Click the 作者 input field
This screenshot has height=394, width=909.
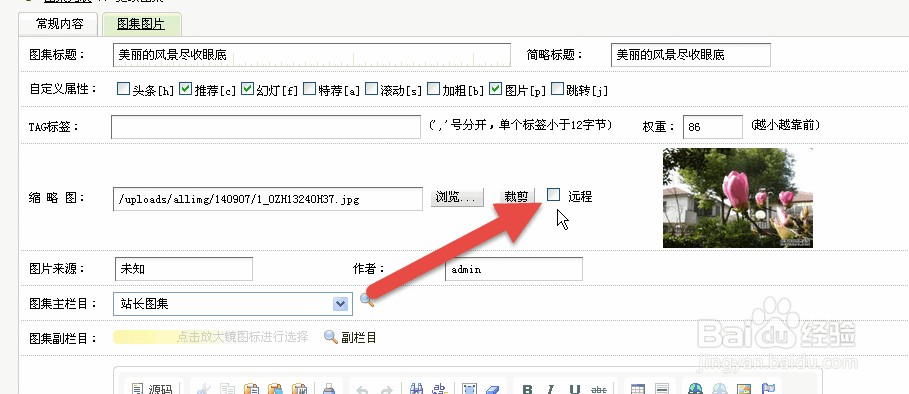514,269
